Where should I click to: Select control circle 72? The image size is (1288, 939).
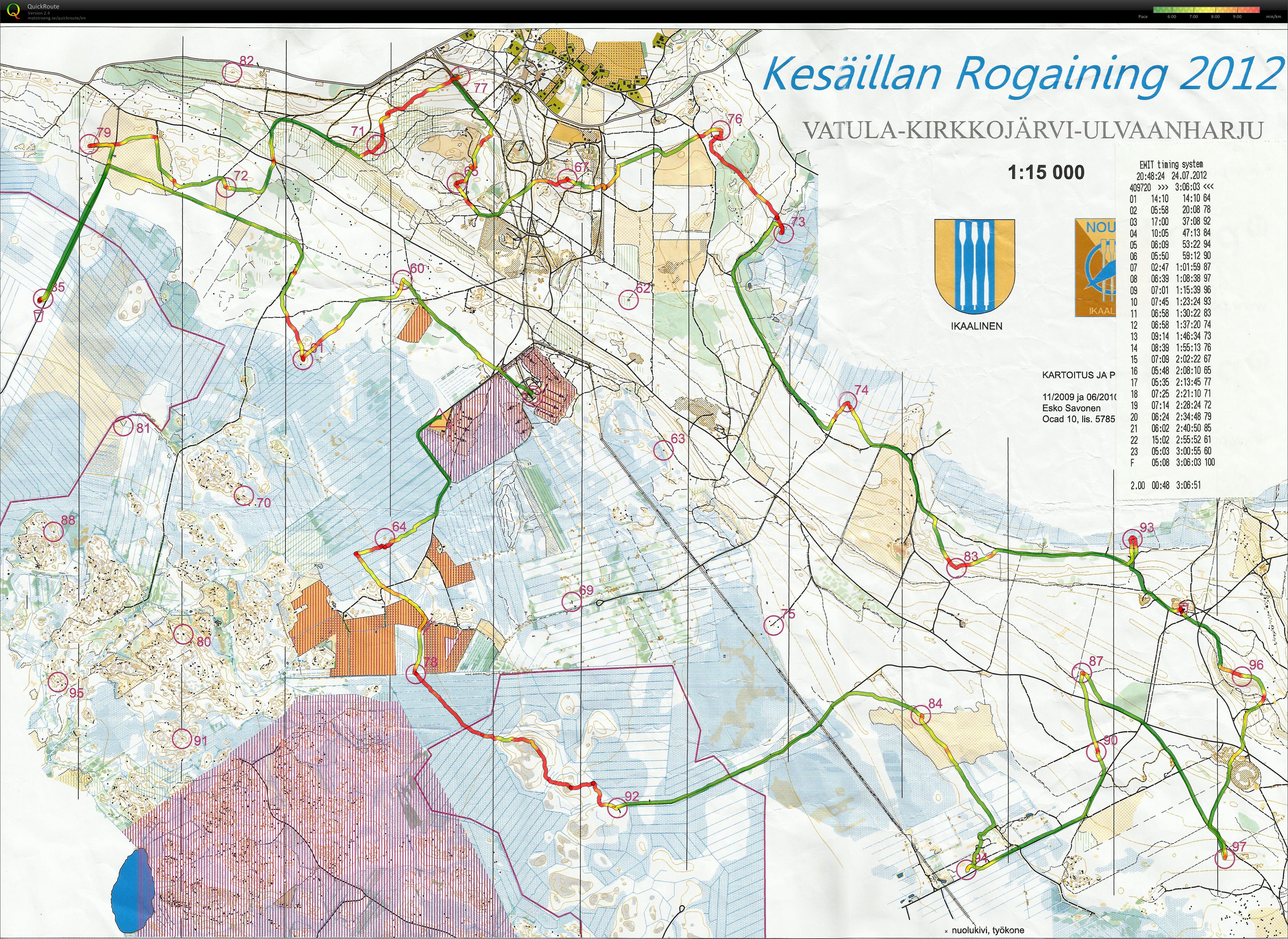point(226,187)
